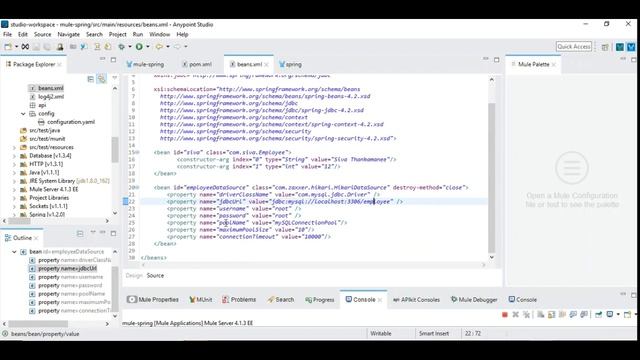
Task: Open the Project menu
Action: (x=118, y=34)
